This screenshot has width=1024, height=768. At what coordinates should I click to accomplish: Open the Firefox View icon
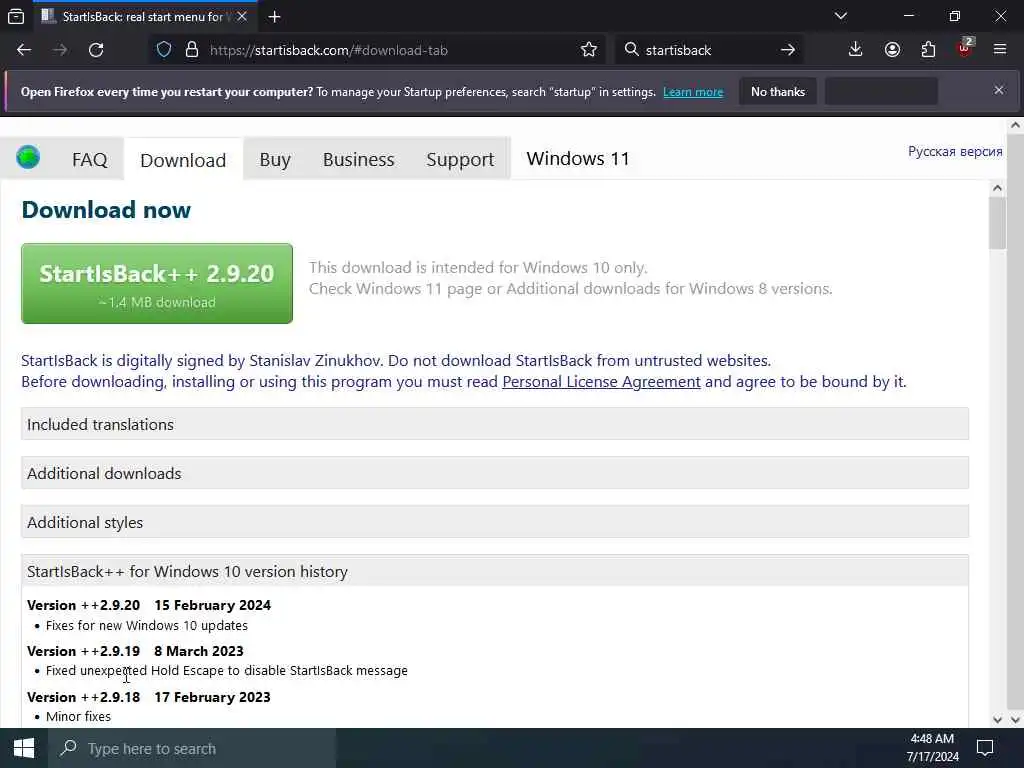[x=16, y=16]
